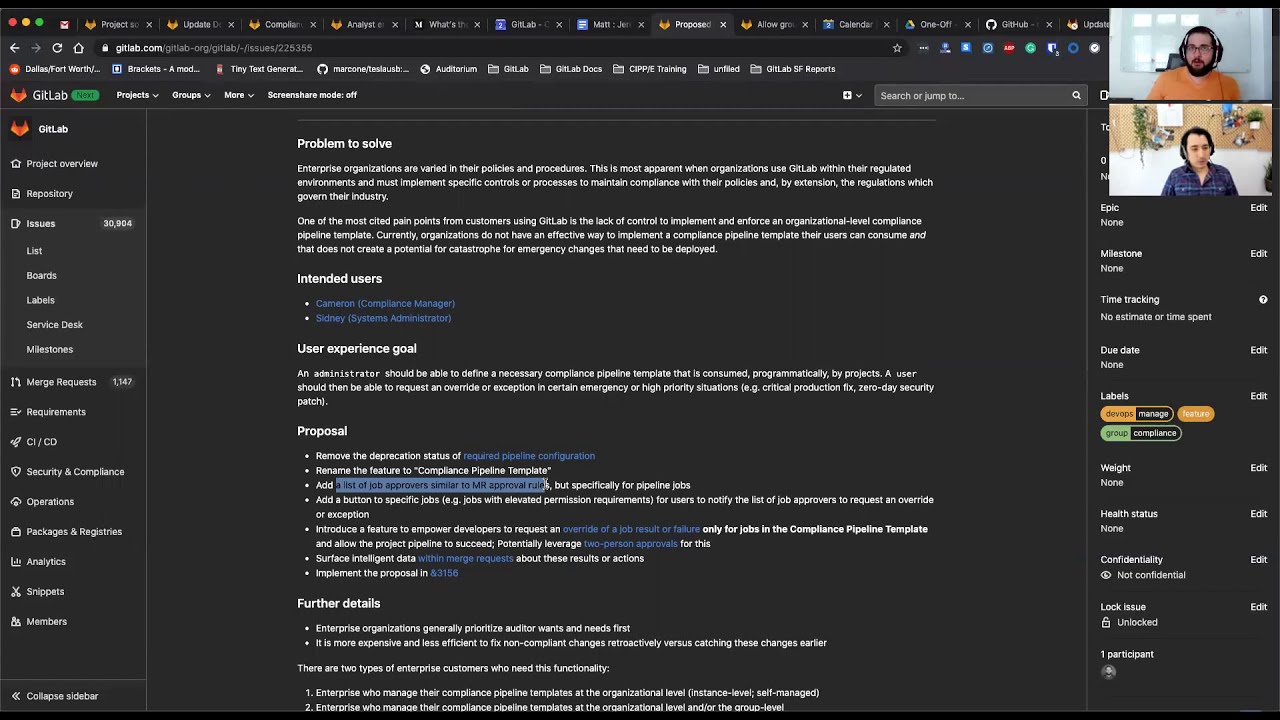The image size is (1280, 720).
Task: Edit the issue Due date
Action: pyautogui.click(x=1258, y=350)
